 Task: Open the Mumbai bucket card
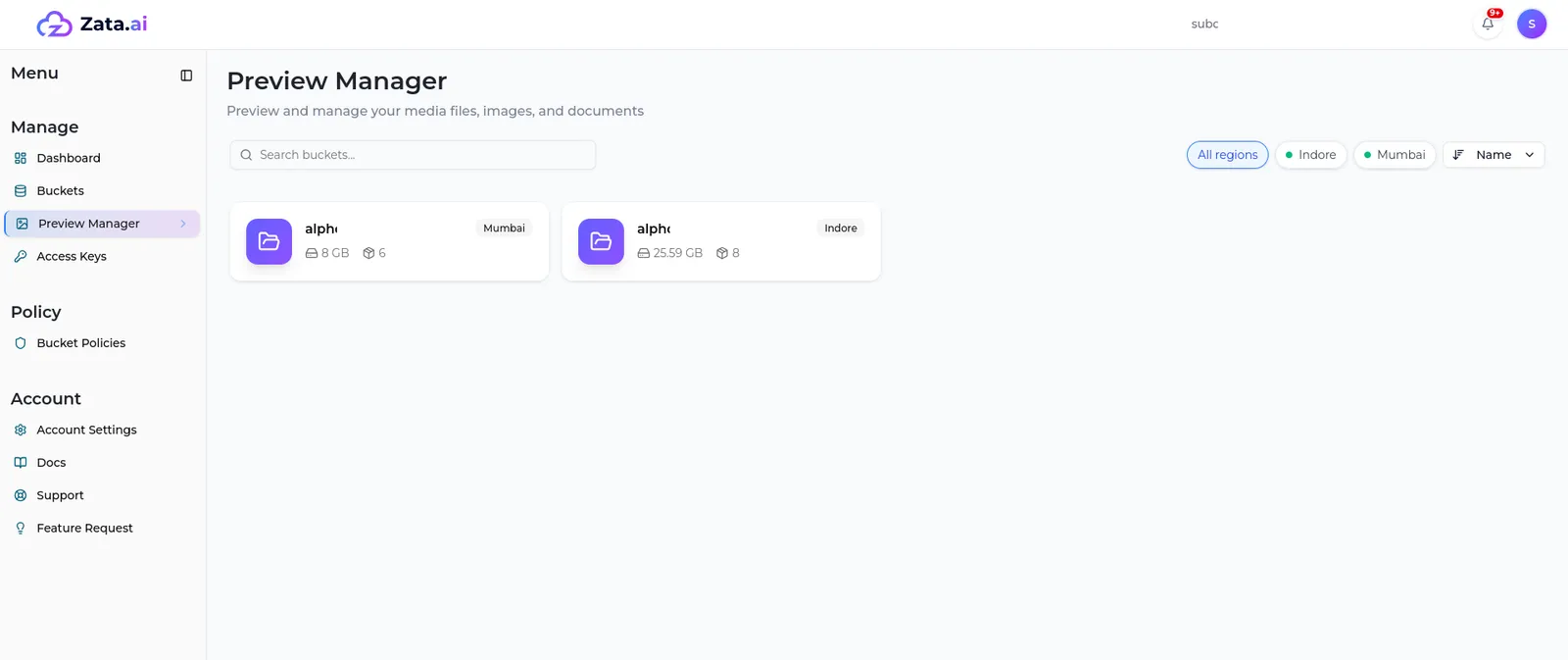(389, 241)
